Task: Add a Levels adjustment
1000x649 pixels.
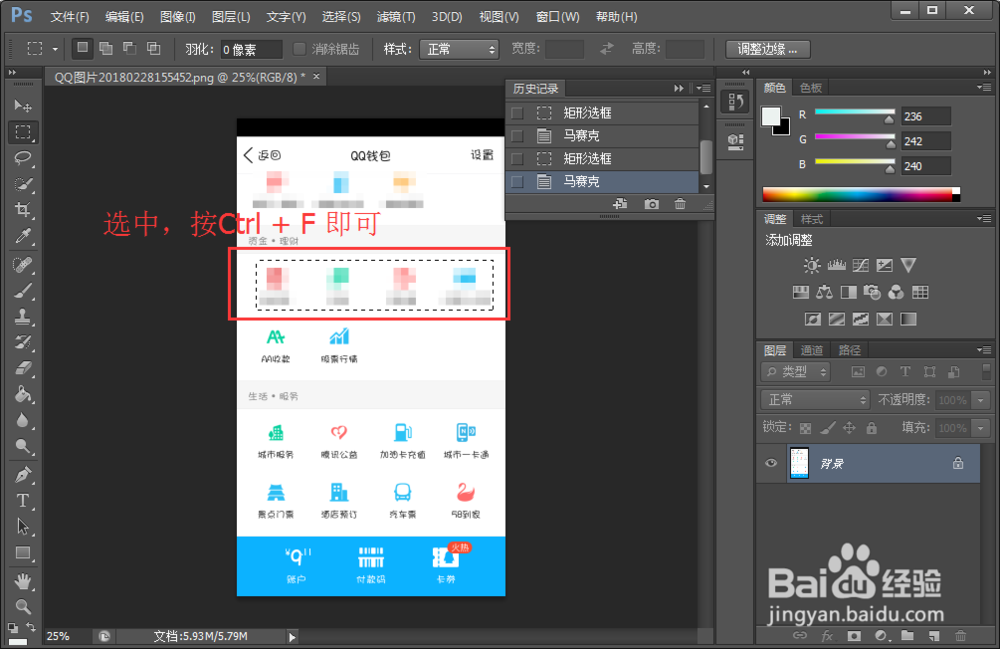Action: click(836, 265)
